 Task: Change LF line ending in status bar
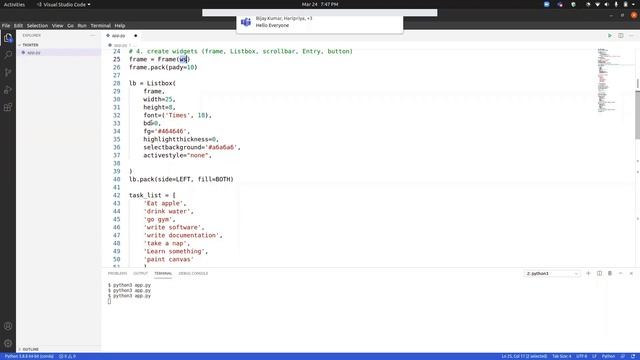coord(594,356)
